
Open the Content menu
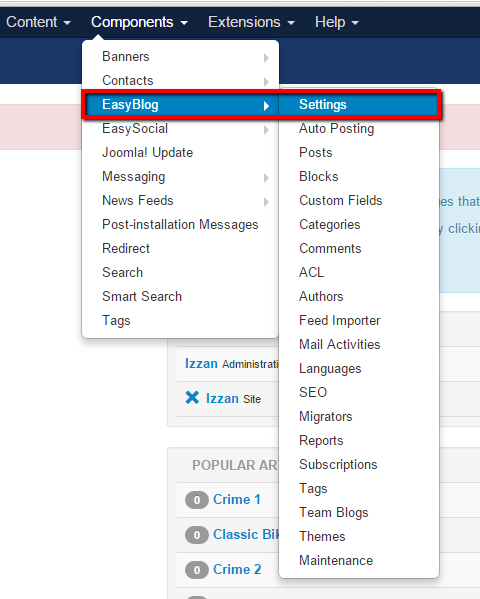pos(38,22)
